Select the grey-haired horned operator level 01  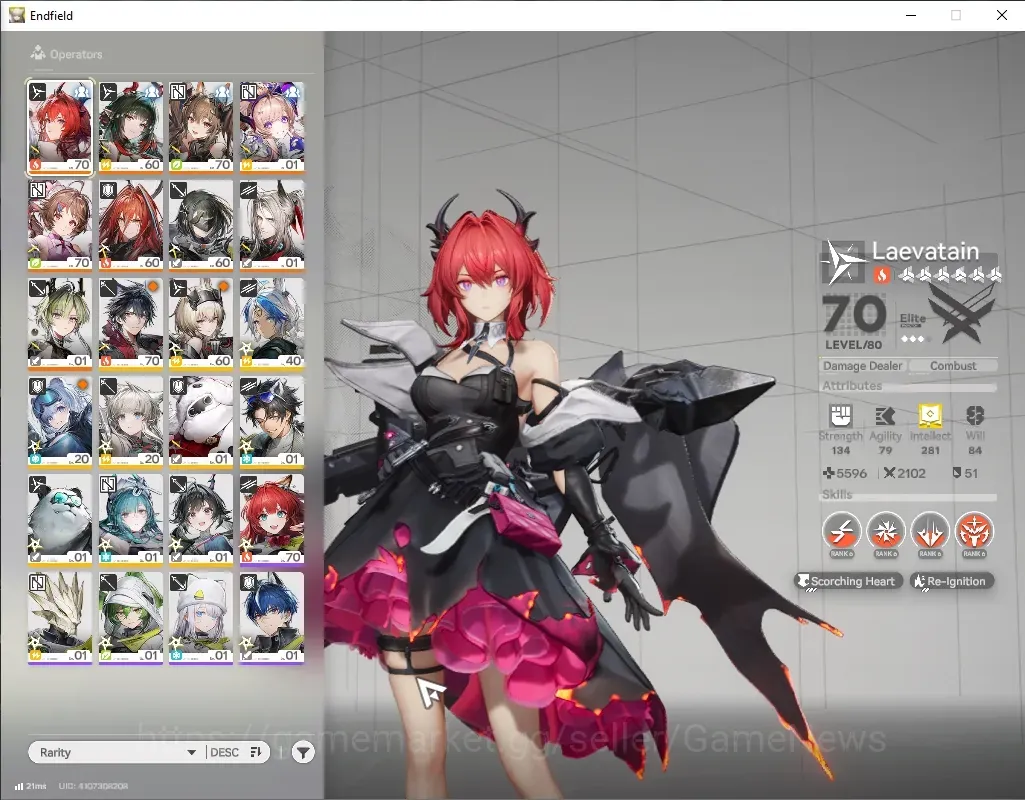tap(272, 225)
